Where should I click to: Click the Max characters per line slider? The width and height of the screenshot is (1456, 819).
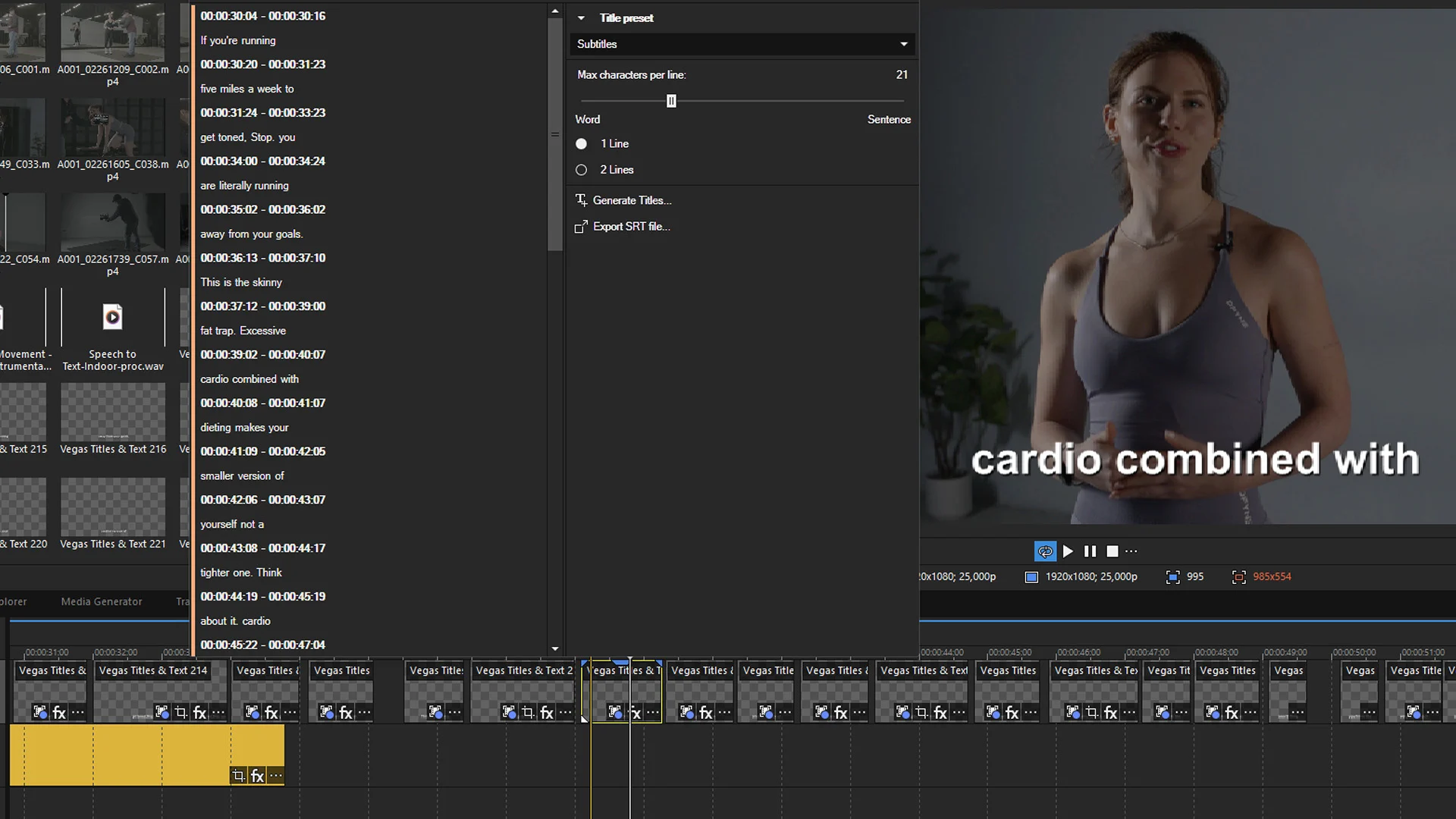[671, 101]
